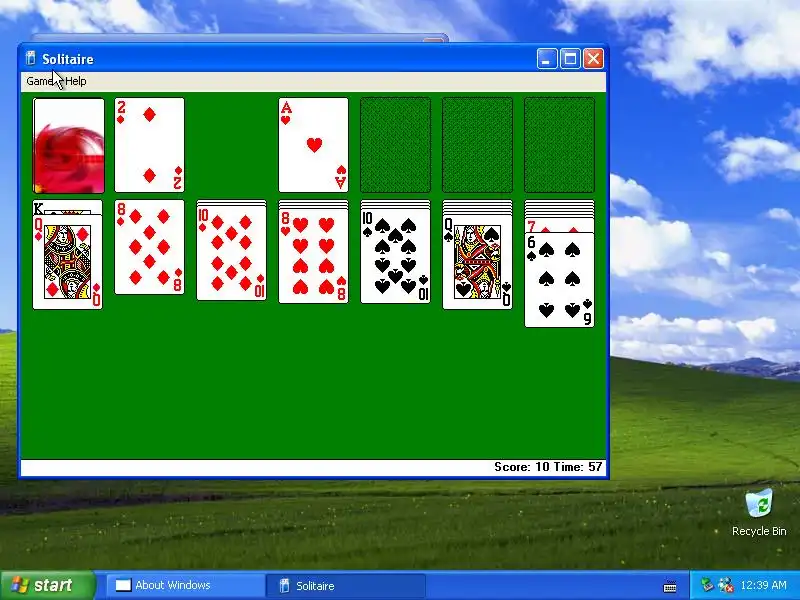Select the king card behind the queen of diamonds
The width and height of the screenshot is (800, 600).
(67, 207)
